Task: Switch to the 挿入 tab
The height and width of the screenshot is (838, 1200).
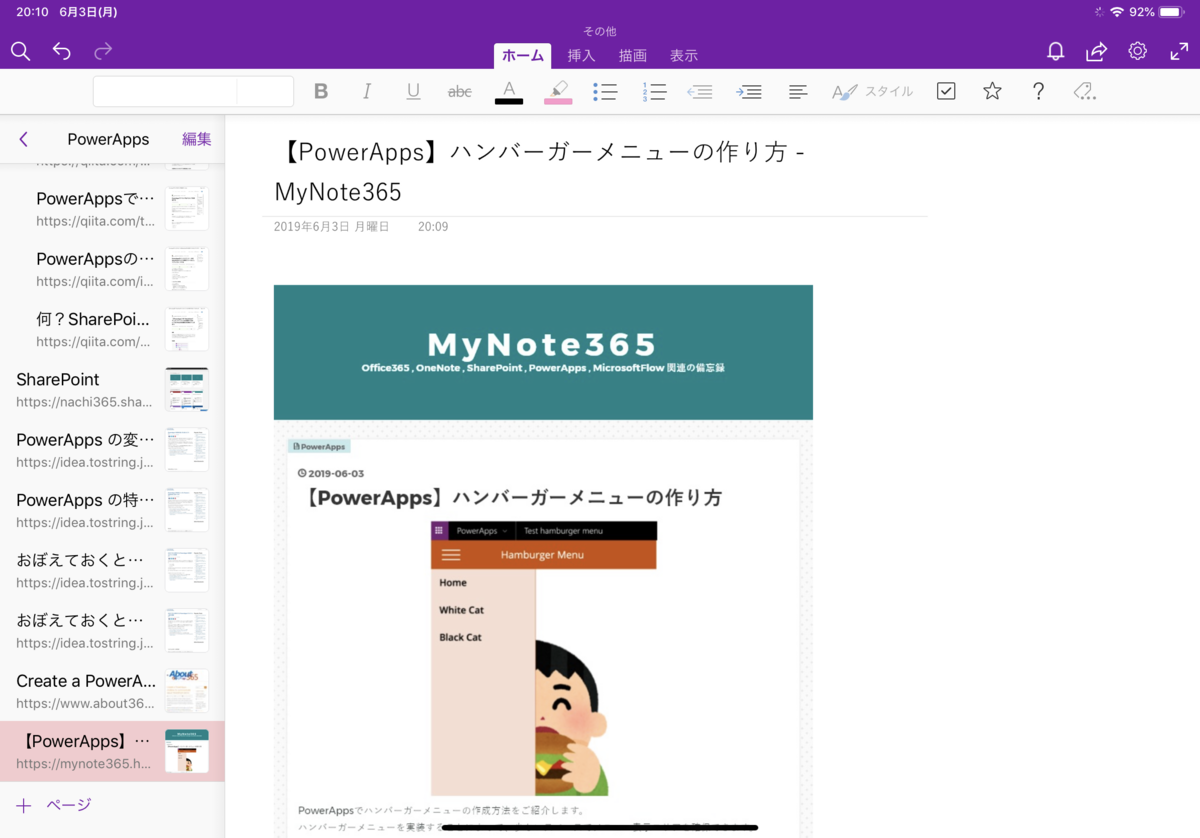Action: pos(581,56)
